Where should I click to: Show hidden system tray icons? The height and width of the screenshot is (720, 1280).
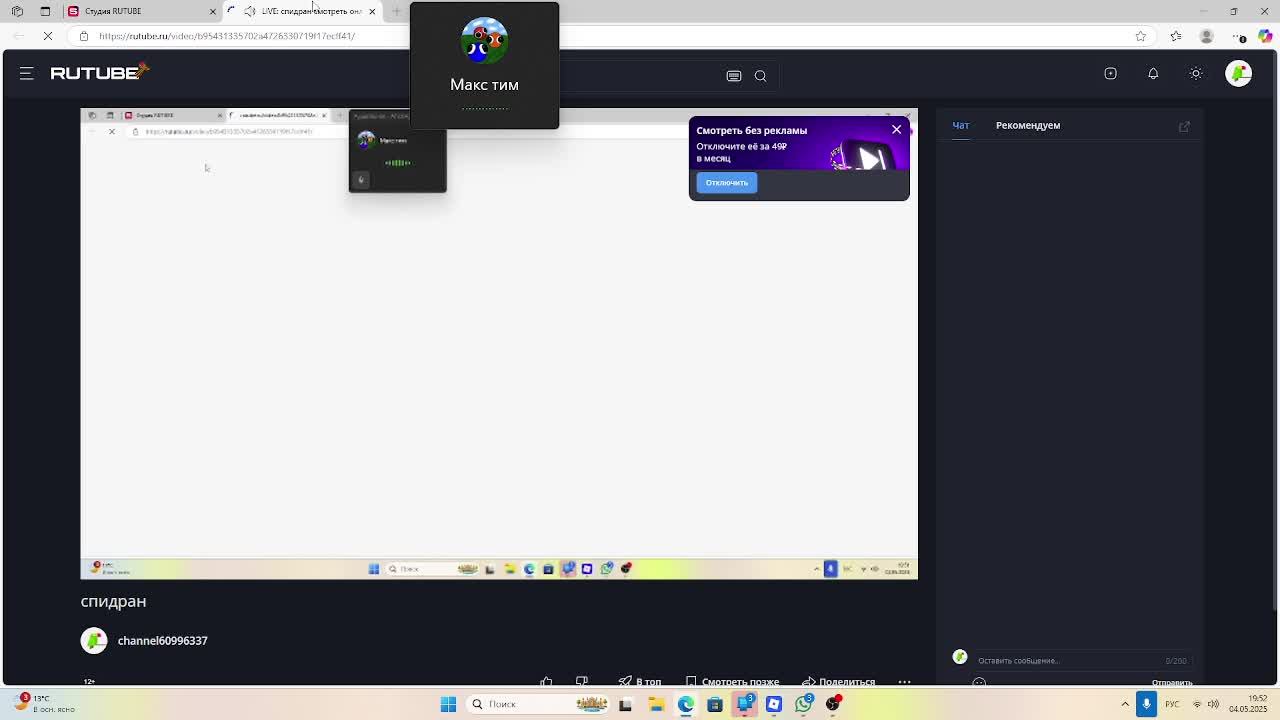coord(1125,704)
